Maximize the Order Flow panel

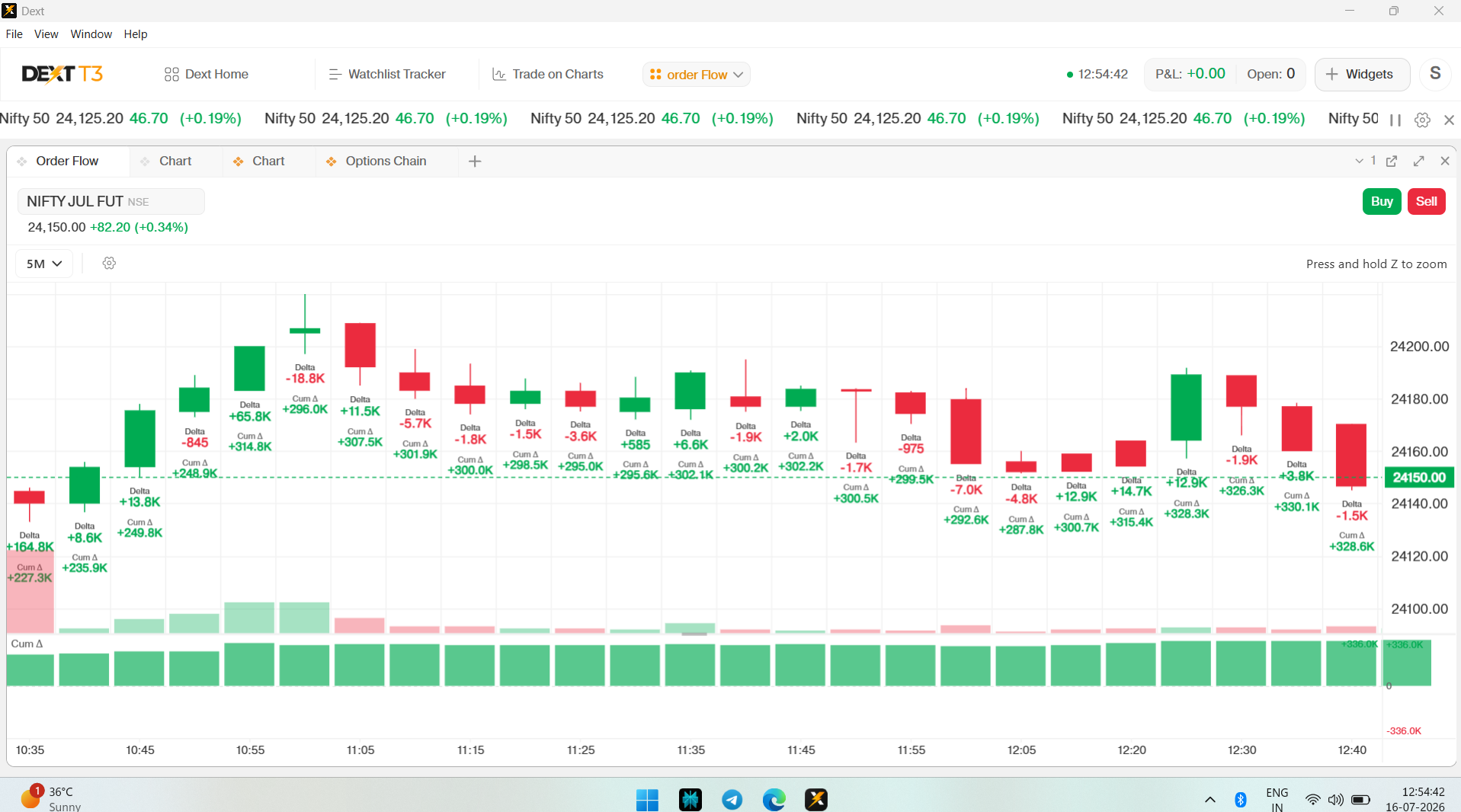[x=1418, y=161]
